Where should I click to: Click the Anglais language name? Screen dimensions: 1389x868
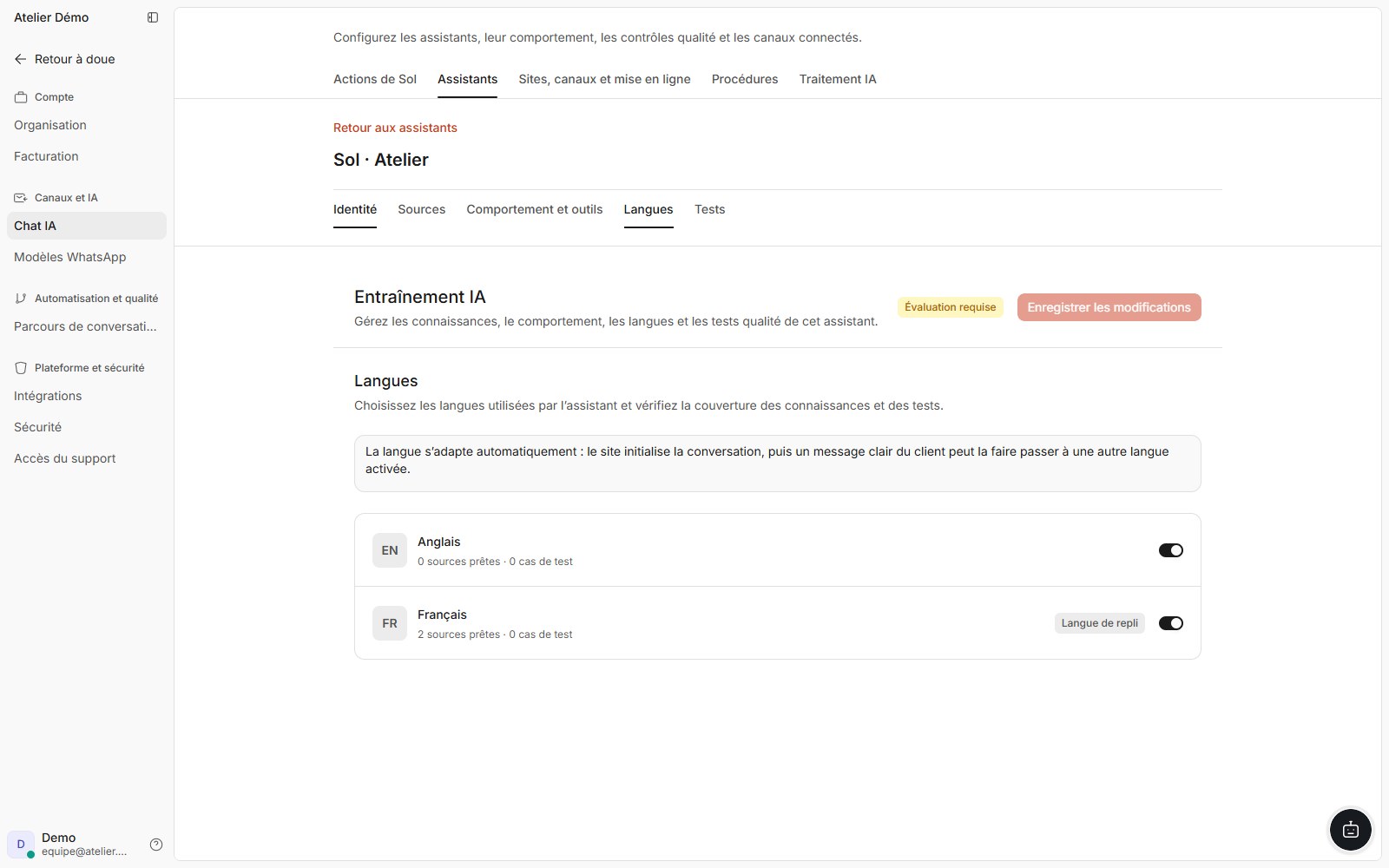click(x=439, y=542)
